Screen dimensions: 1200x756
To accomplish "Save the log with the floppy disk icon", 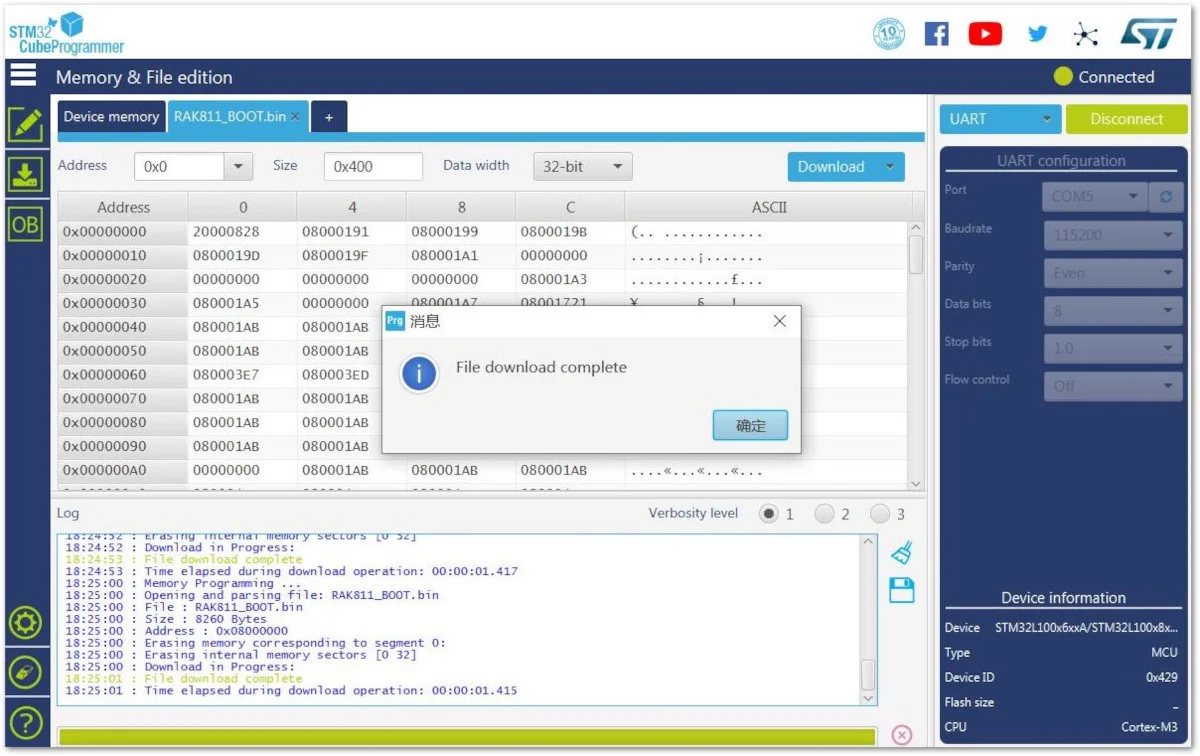I will click(x=901, y=590).
